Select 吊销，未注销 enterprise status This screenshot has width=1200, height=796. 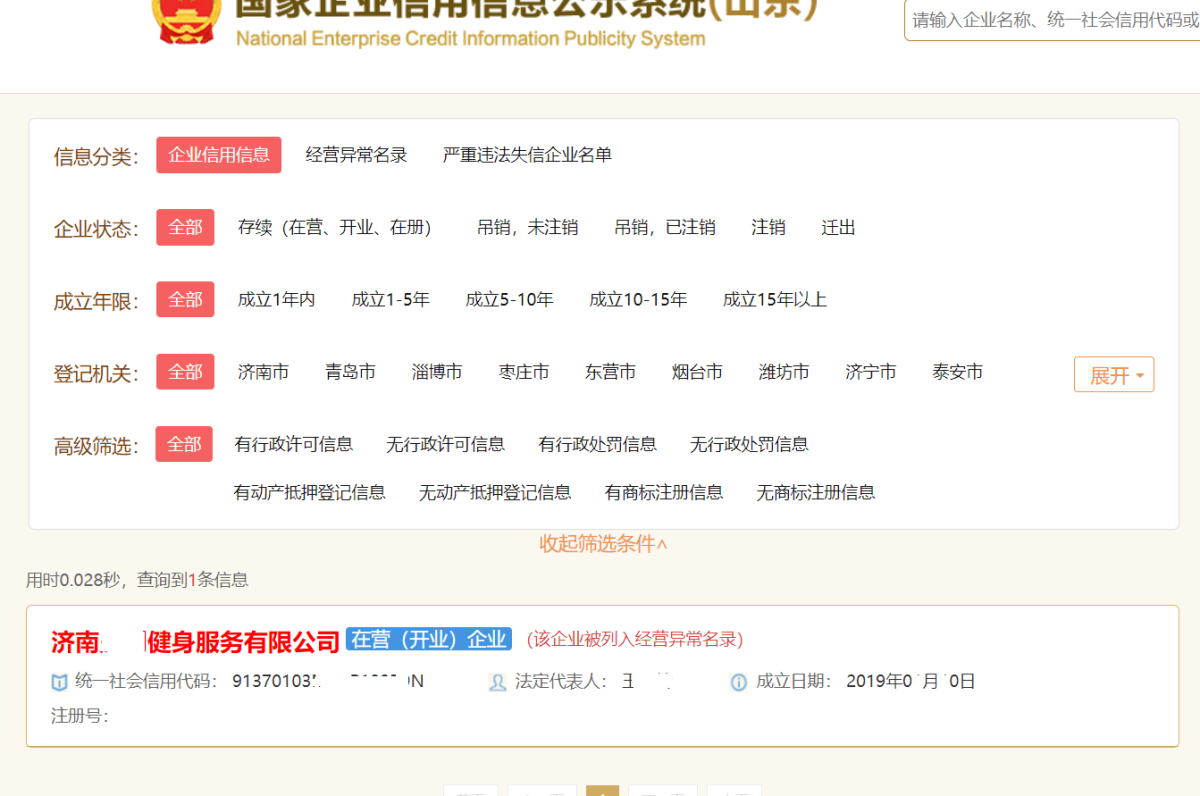point(527,228)
